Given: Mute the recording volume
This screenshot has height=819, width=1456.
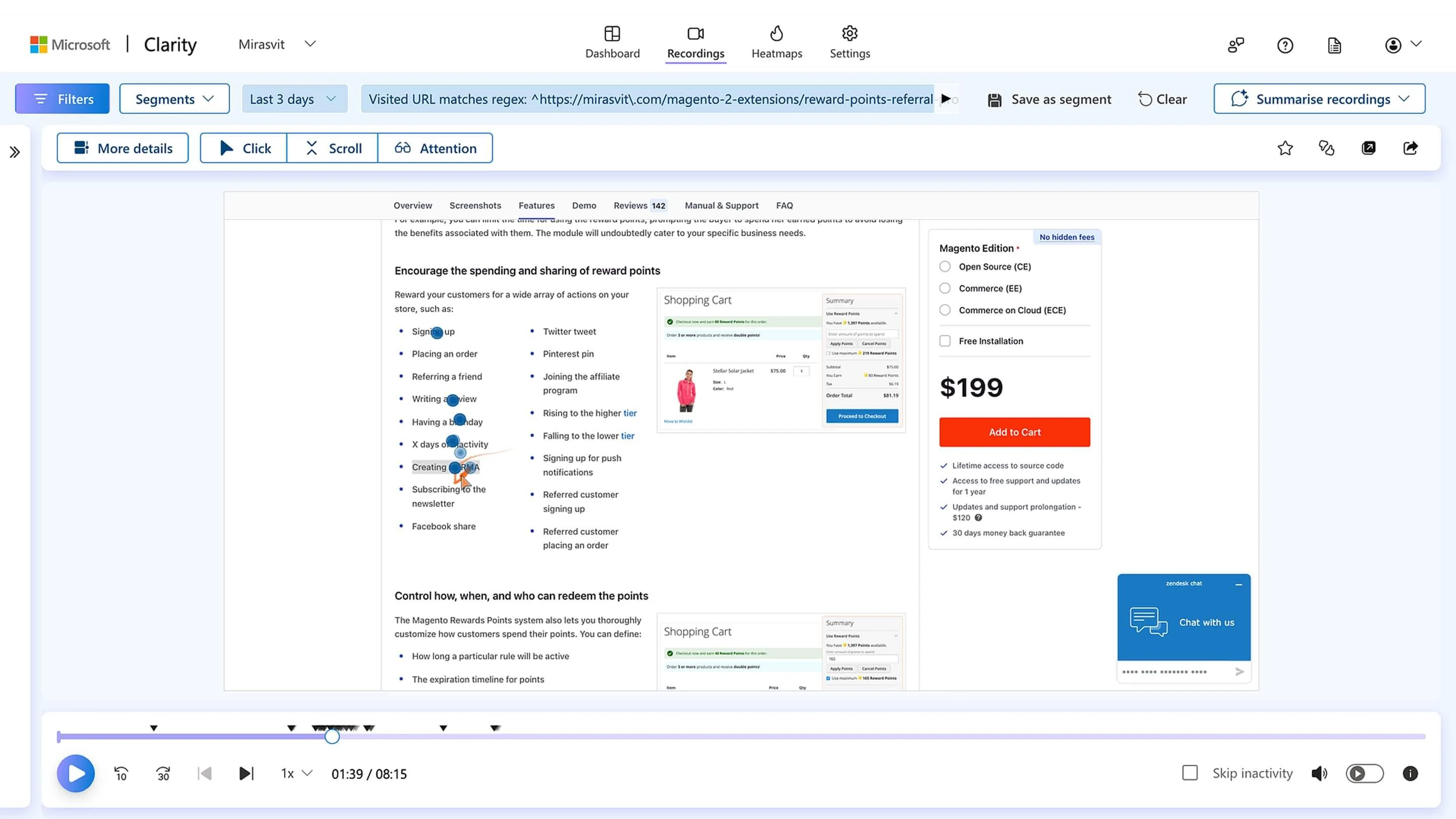Looking at the screenshot, I should [x=1319, y=773].
